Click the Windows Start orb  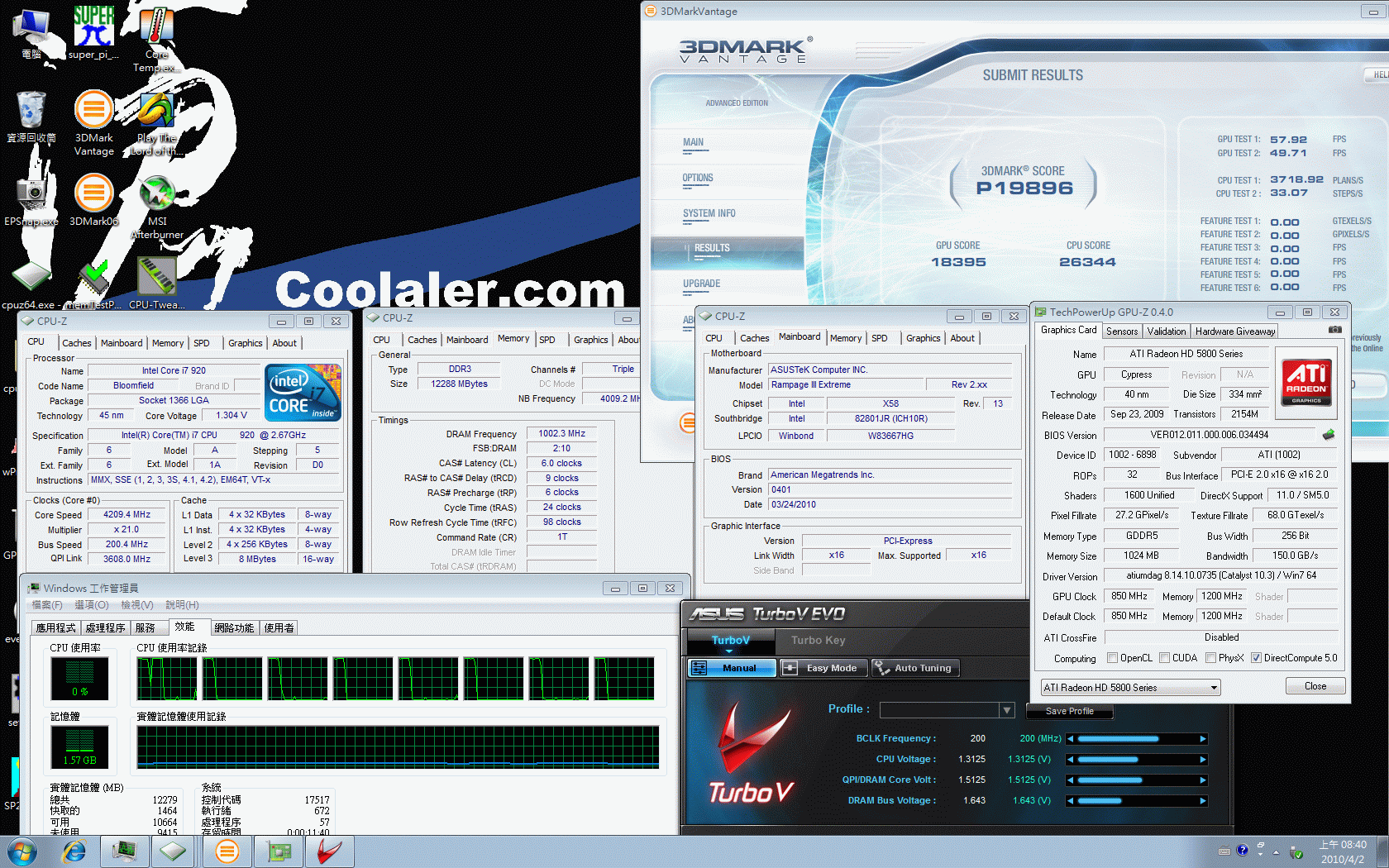point(21,851)
